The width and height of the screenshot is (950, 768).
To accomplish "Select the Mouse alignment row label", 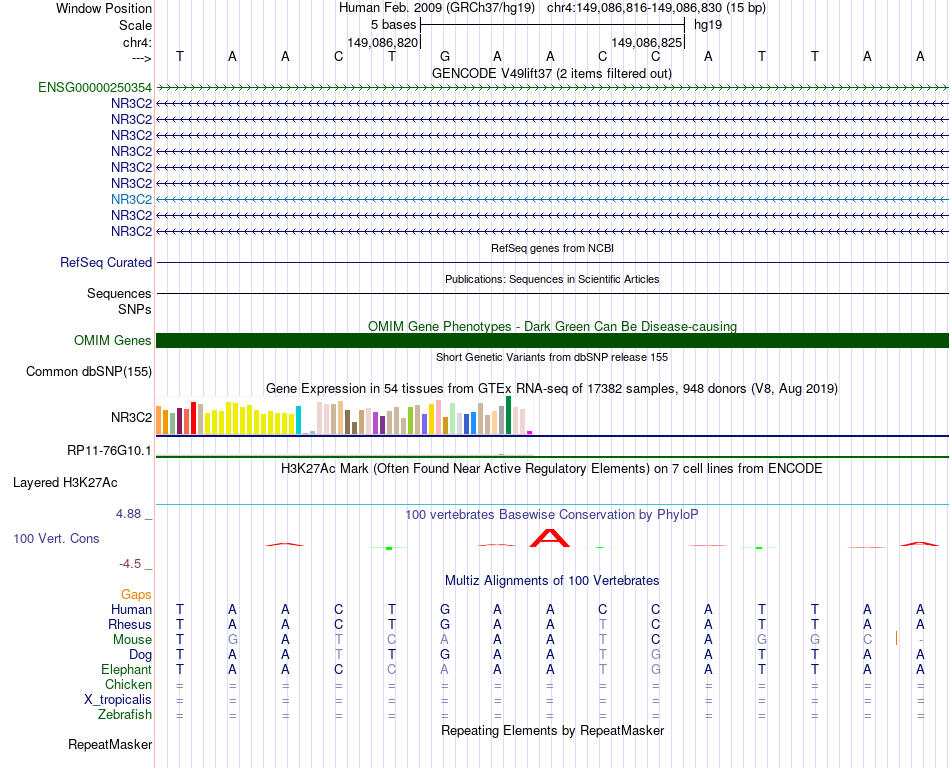I will tap(132, 640).
